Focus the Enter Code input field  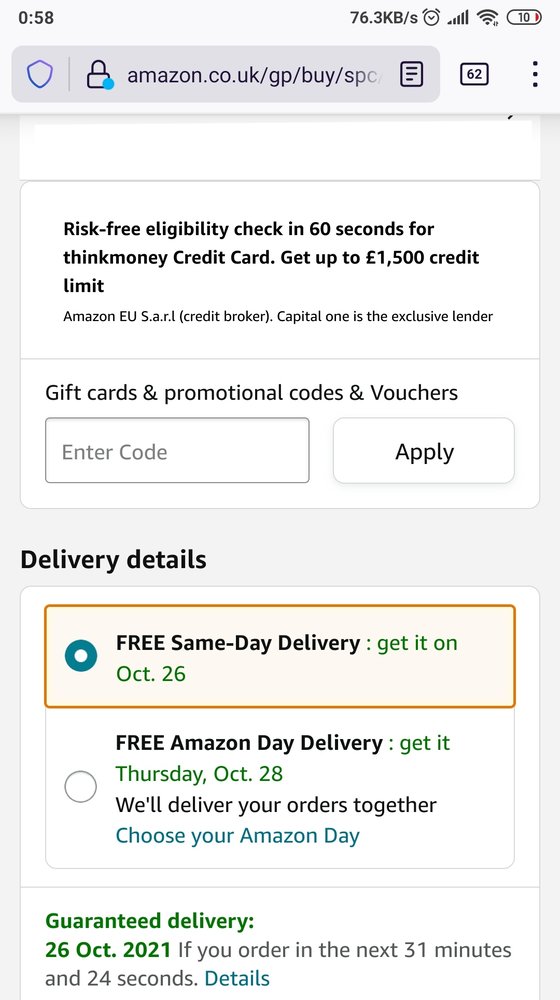(x=177, y=450)
